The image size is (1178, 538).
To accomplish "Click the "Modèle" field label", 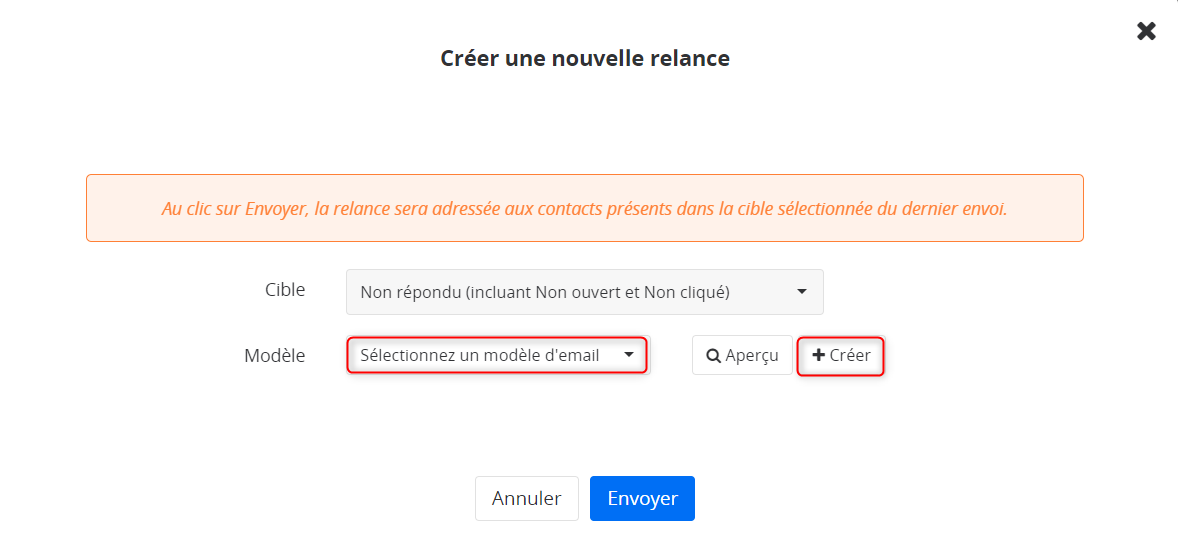I will tap(275, 355).
